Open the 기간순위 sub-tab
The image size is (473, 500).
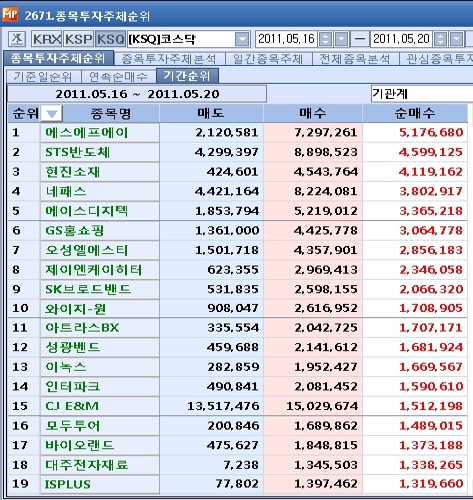pos(187,76)
